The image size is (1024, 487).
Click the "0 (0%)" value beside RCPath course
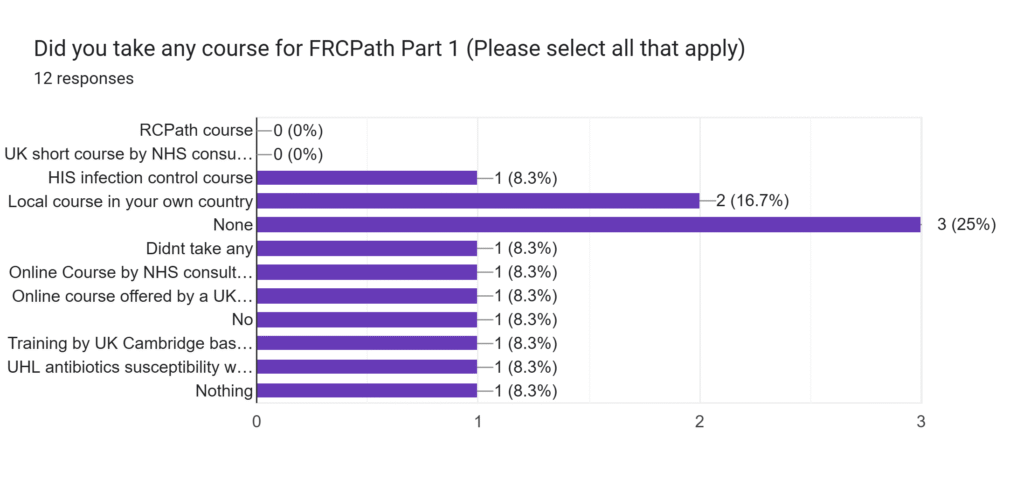point(298,130)
